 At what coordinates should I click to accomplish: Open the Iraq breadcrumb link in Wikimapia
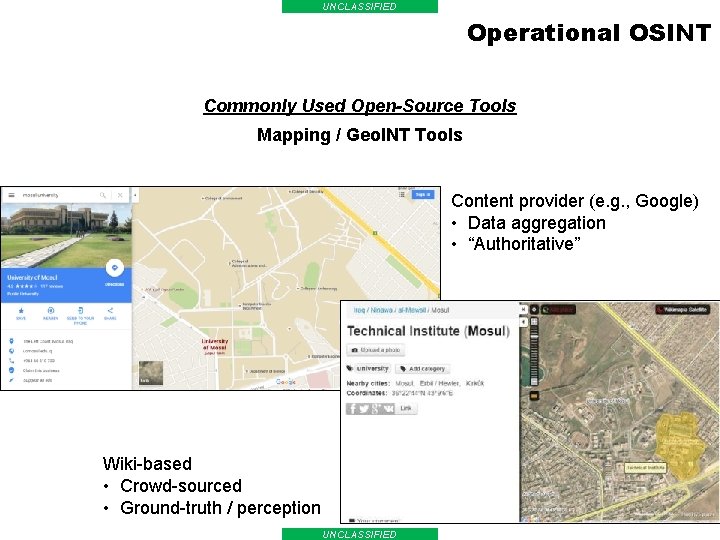click(x=359, y=310)
